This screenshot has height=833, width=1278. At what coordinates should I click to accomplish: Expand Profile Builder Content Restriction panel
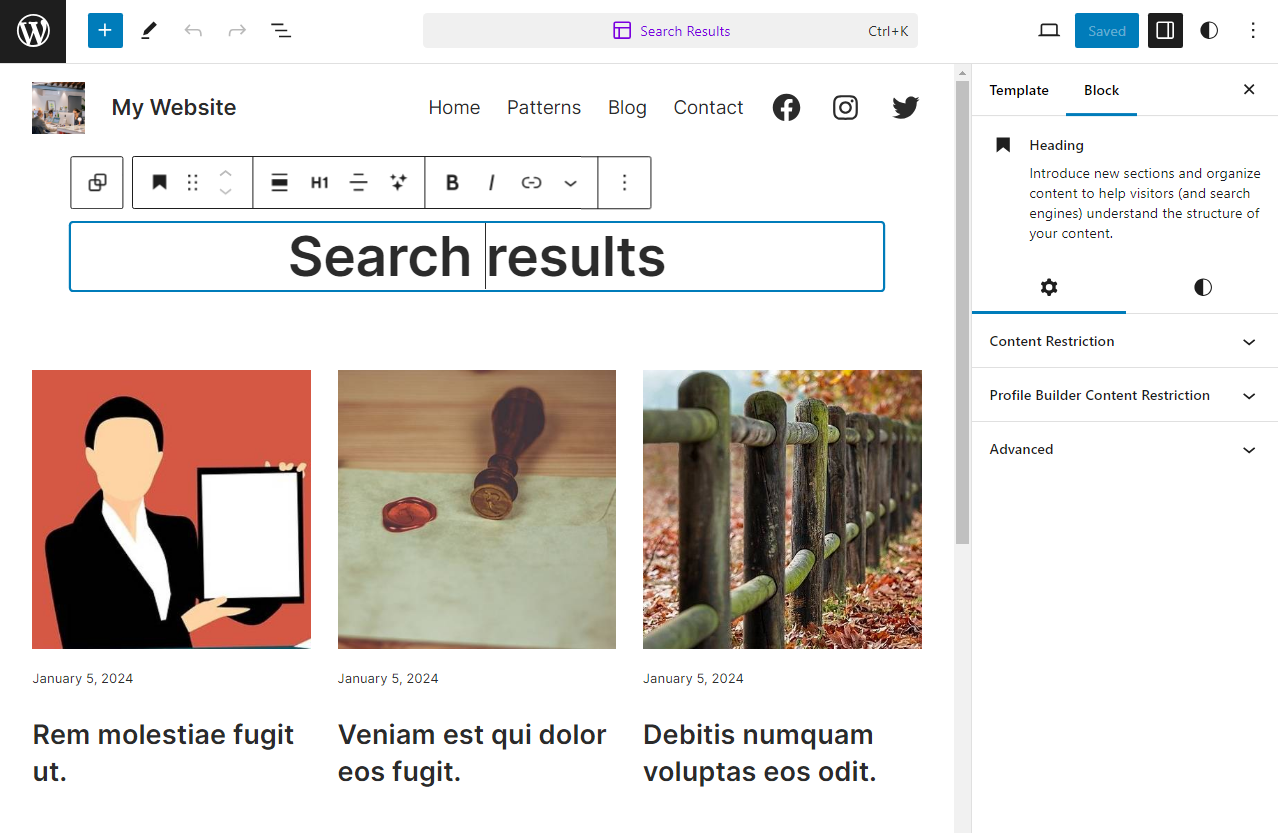[1125, 395]
